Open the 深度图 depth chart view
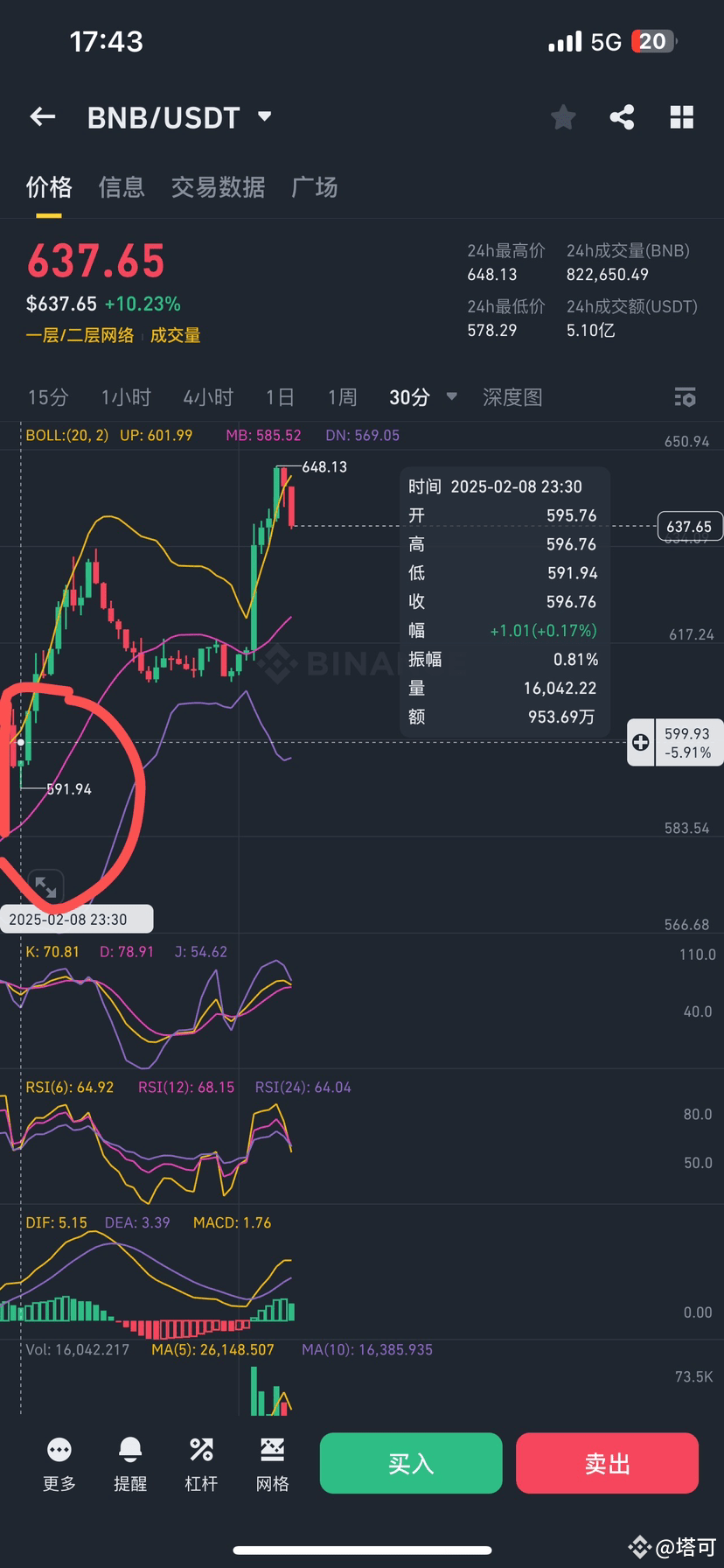 (x=512, y=397)
